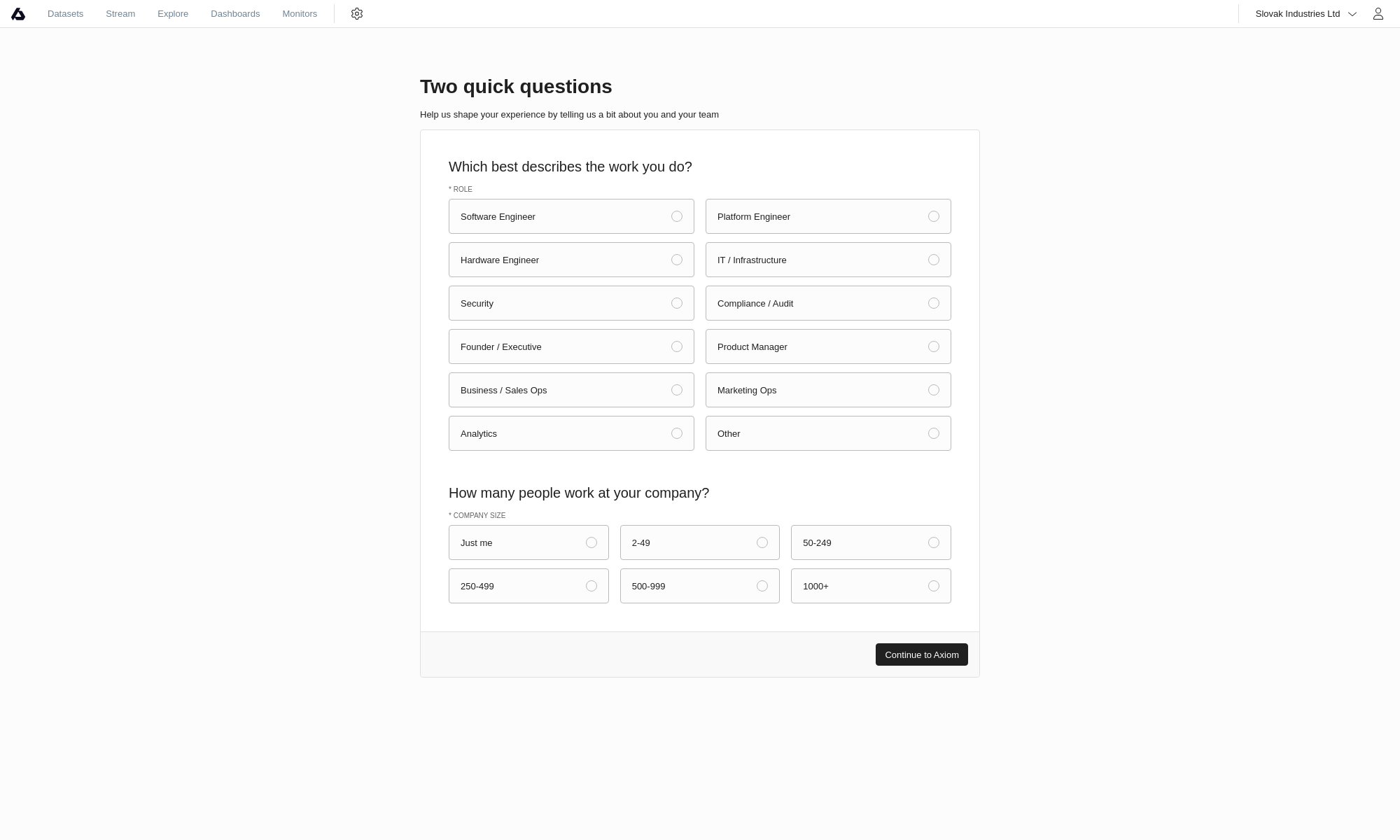Open the settings gear icon
Image resolution: width=1400 pixels, height=840 pixels.
pos(357,14)
